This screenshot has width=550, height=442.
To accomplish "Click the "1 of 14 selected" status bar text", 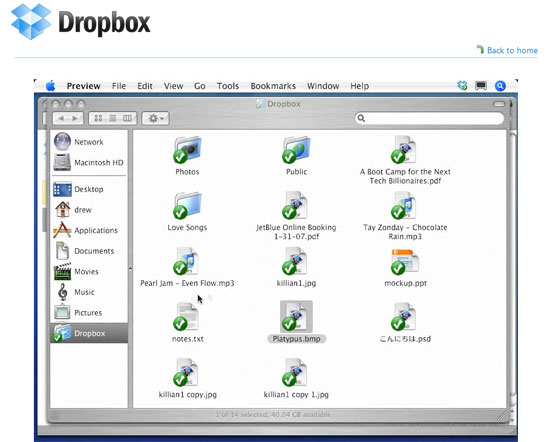I will coord(273,414).
